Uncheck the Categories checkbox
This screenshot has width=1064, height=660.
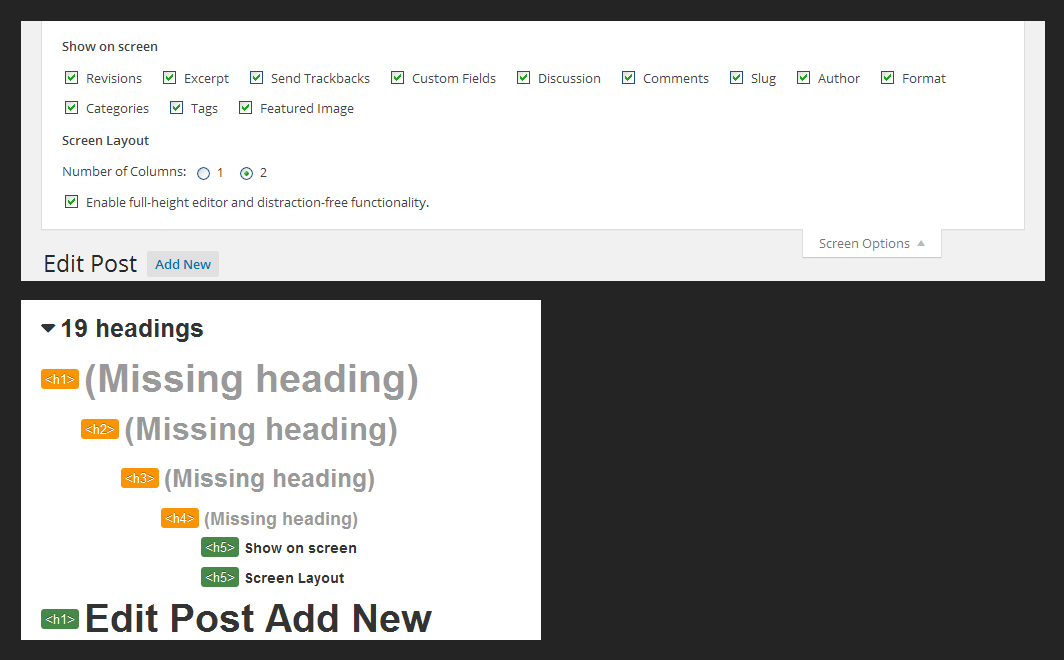click(x=71, y=108)
